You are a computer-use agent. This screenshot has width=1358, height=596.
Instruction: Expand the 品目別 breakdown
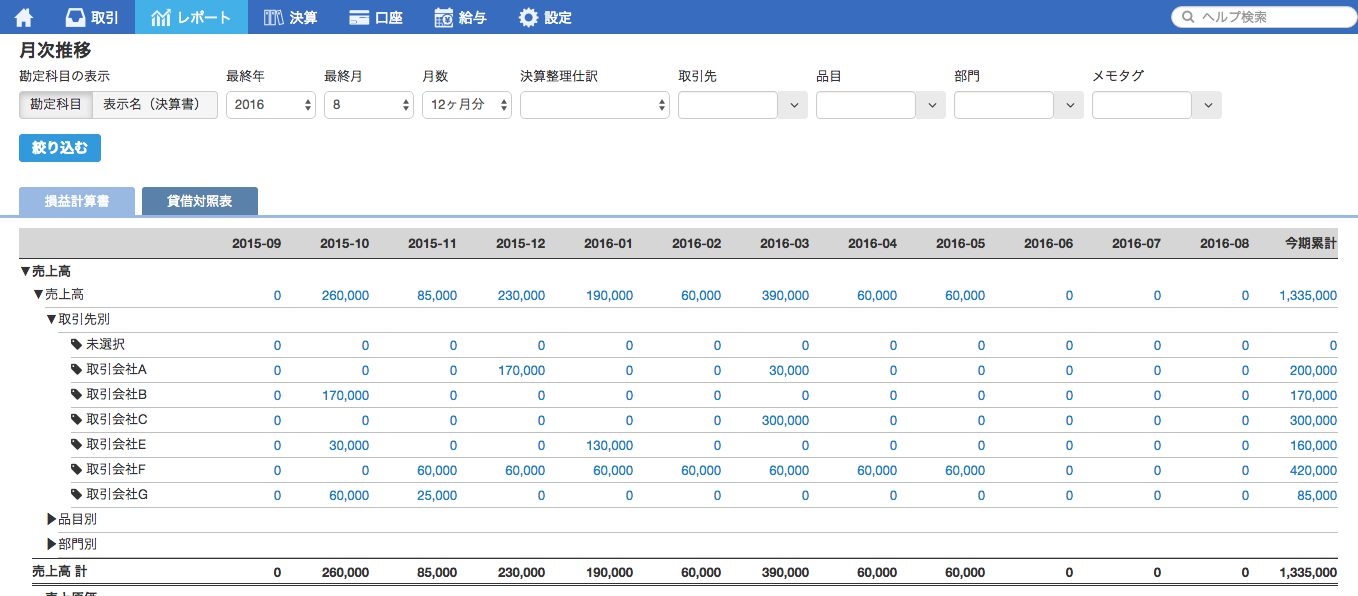coord(52,520)
